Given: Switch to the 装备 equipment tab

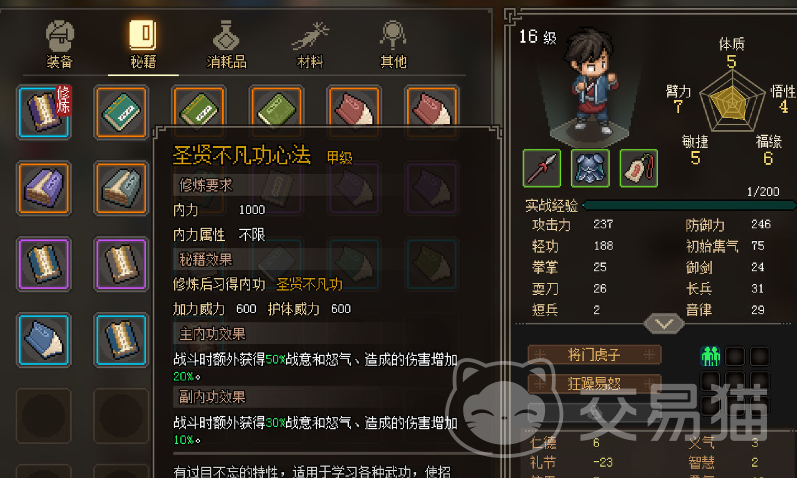Looking at the screenshot, I should pyautogui.click(x=60, y=45).
